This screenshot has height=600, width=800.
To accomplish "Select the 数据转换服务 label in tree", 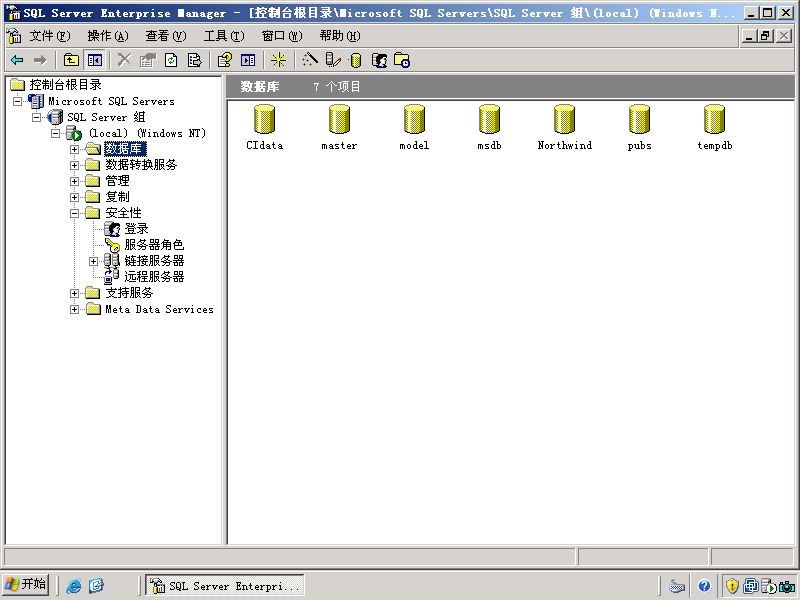I will 141,165.
